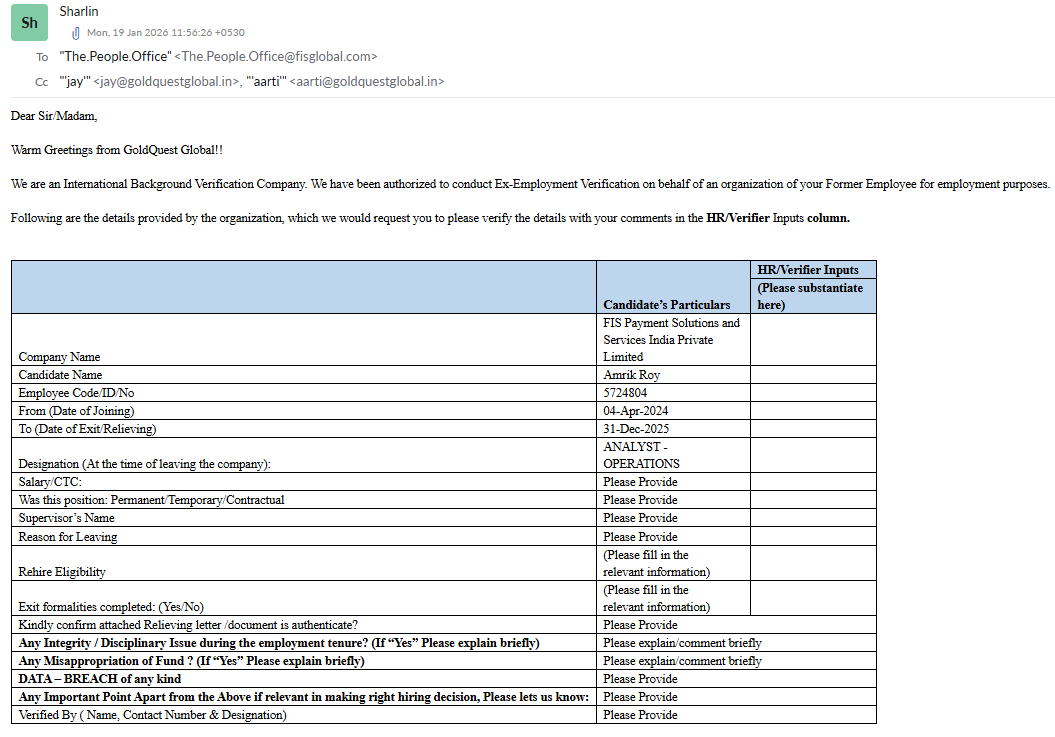Click Reason for Leaving label
1055x737 pixels.
point(68,537)
